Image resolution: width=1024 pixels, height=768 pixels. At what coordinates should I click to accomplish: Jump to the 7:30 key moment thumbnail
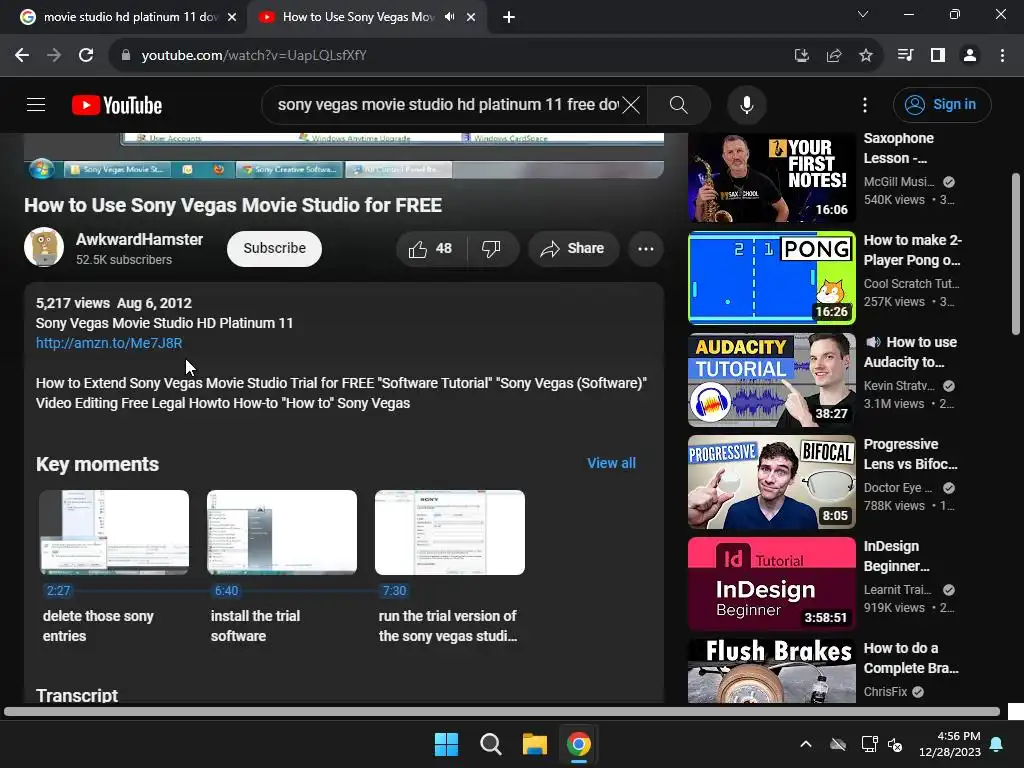(x=450, y=533)
